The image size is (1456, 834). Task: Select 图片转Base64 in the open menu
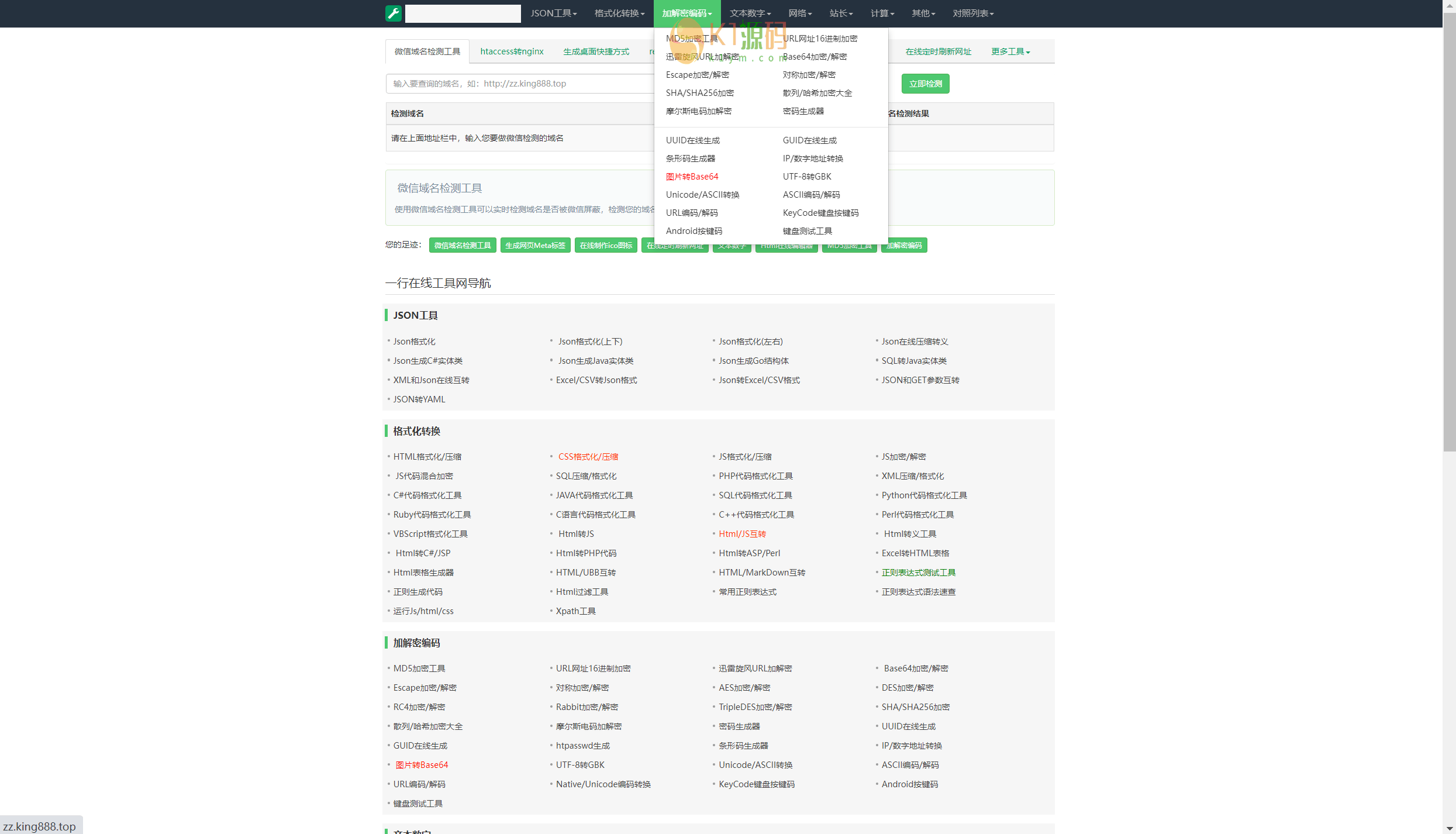pyautogui.click(x=692, y=177)
